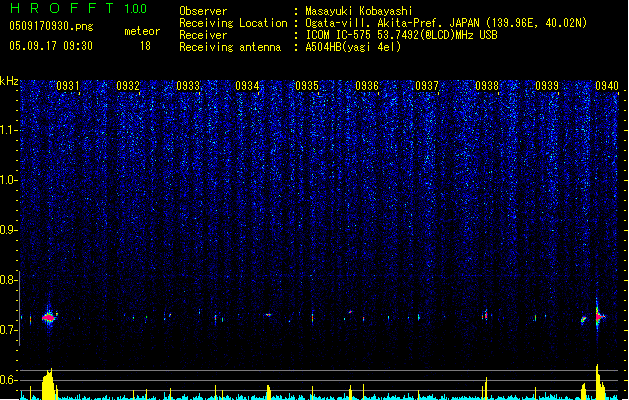Click the tall yellow power peak near 0931
The height and width of the screenshot is (400, 629).
tap(48, 384)
